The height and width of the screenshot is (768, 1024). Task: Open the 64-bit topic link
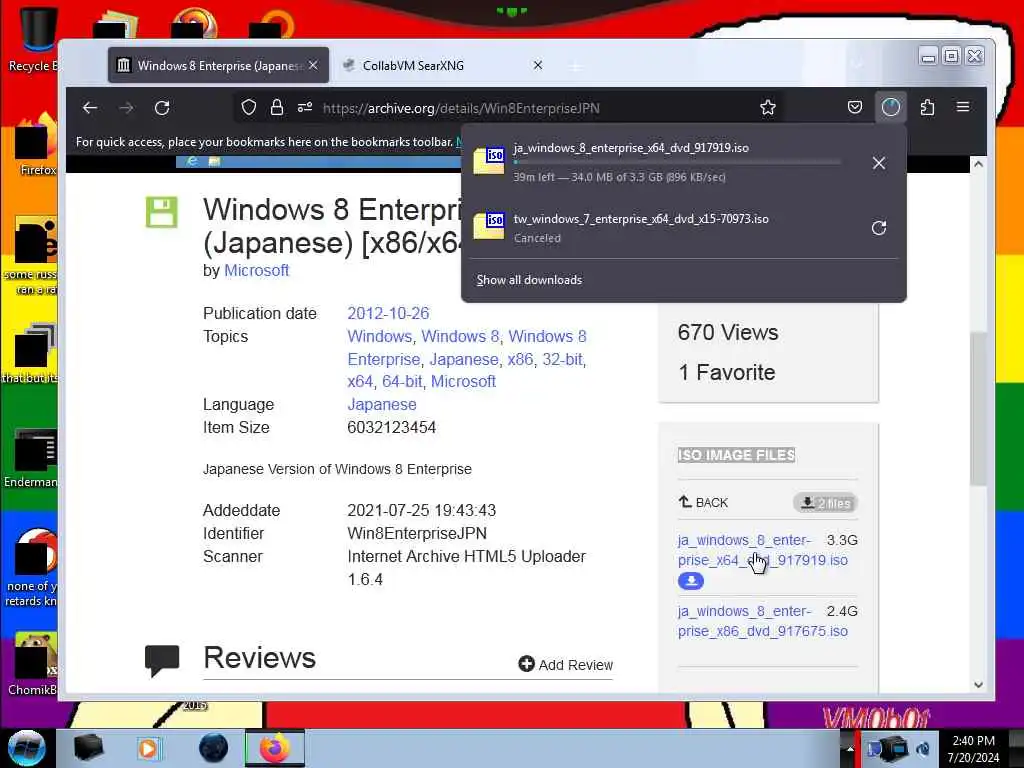tap(402, 381)
